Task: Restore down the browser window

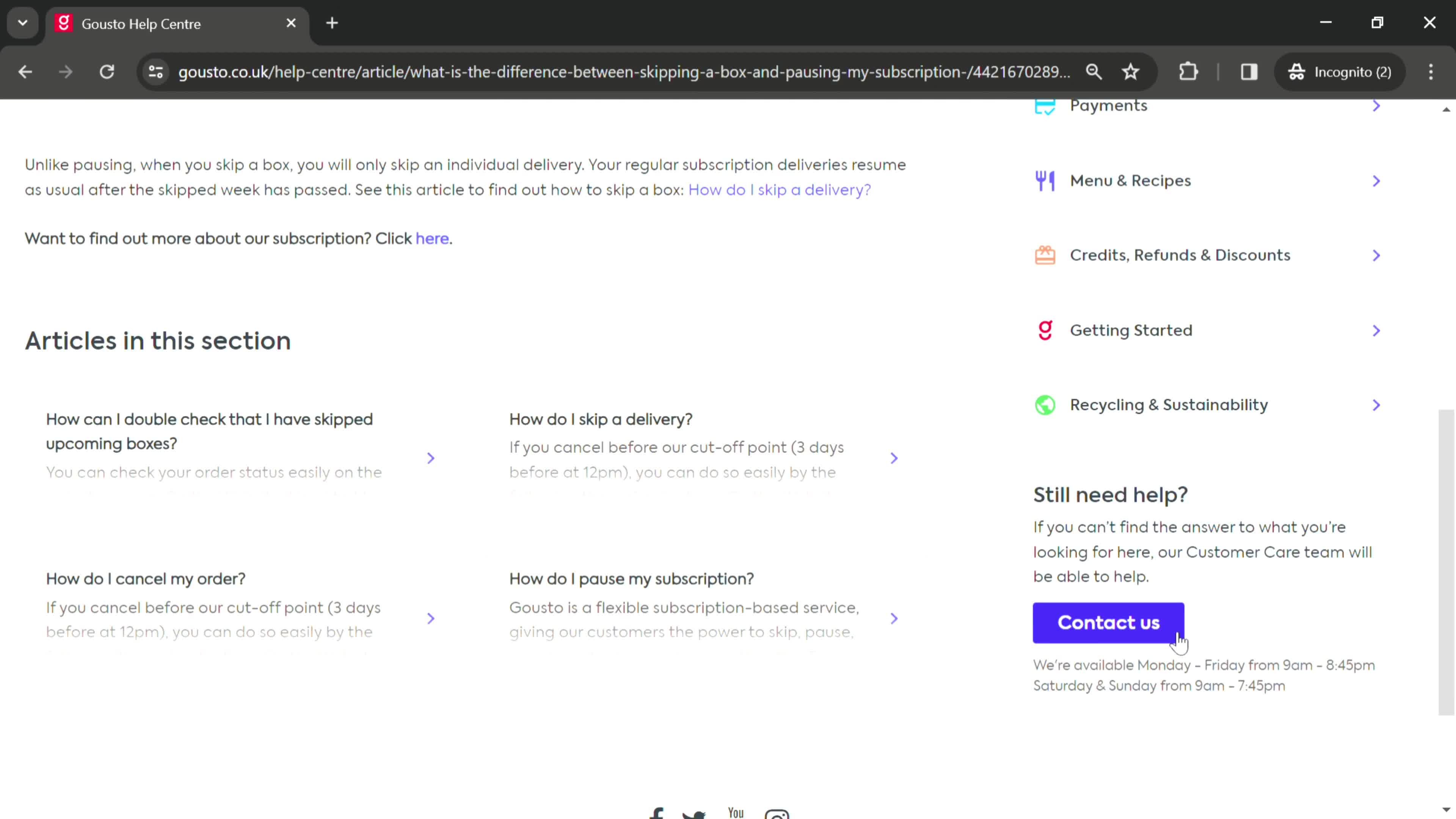Action: [1378, 23]
